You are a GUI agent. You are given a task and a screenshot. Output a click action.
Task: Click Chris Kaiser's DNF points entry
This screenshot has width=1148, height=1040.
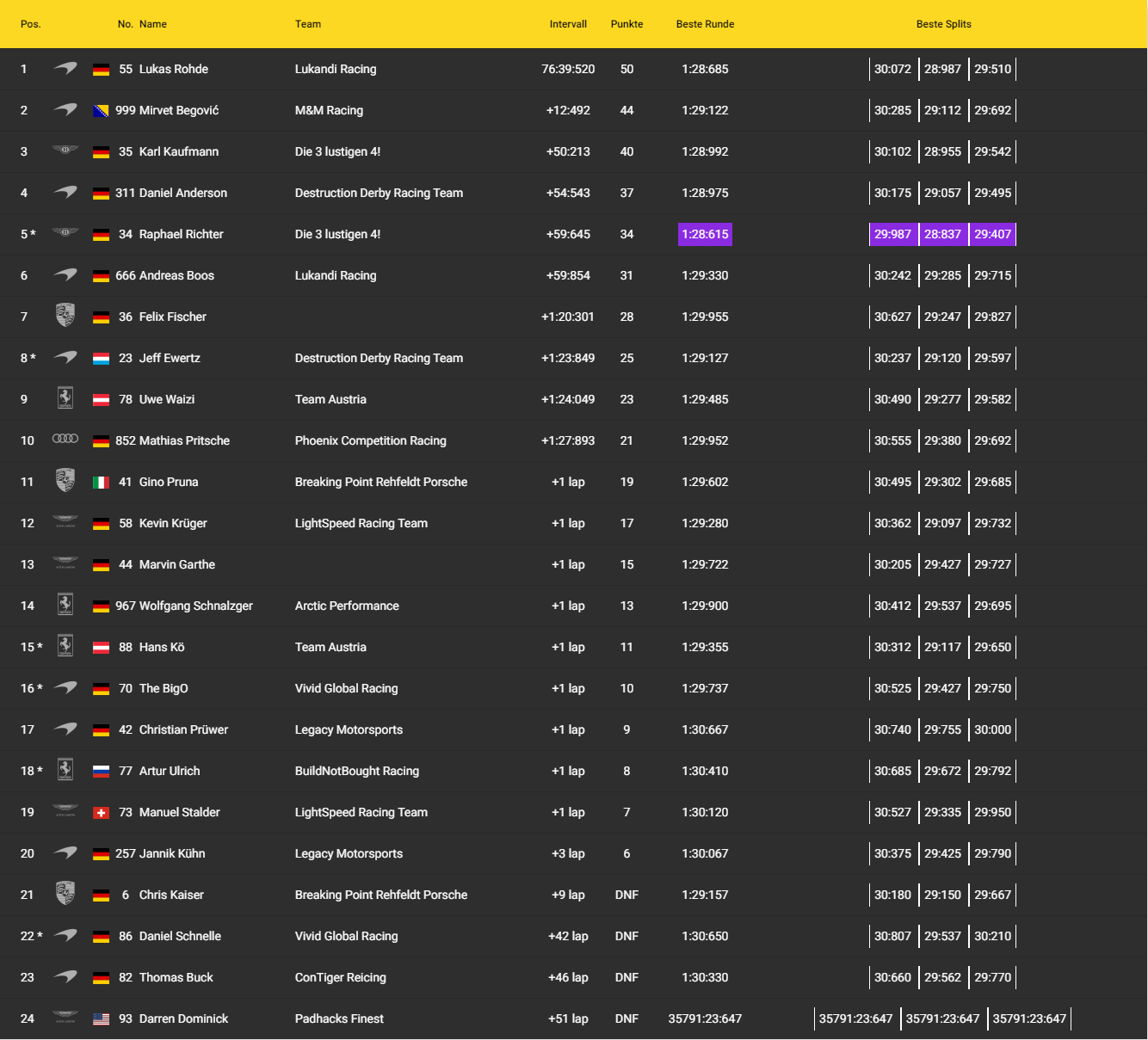pos(626,895)
